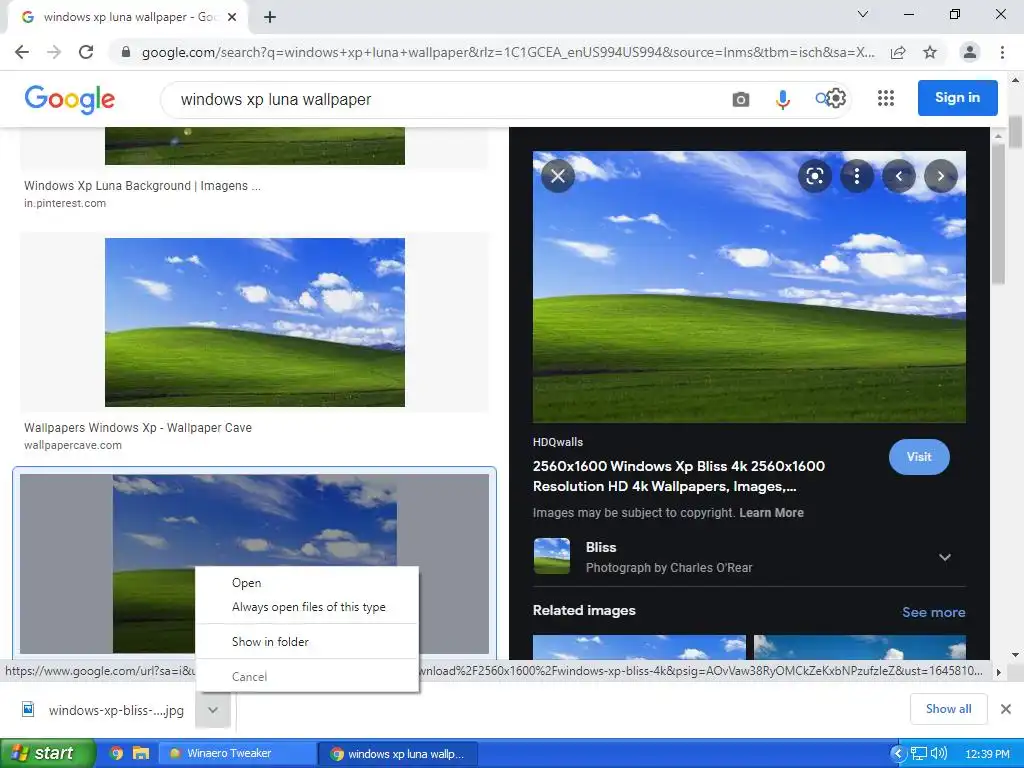1024x768 pixels.
Task: Bookmark this page with the star icon
Action: [x=930, y=52]
